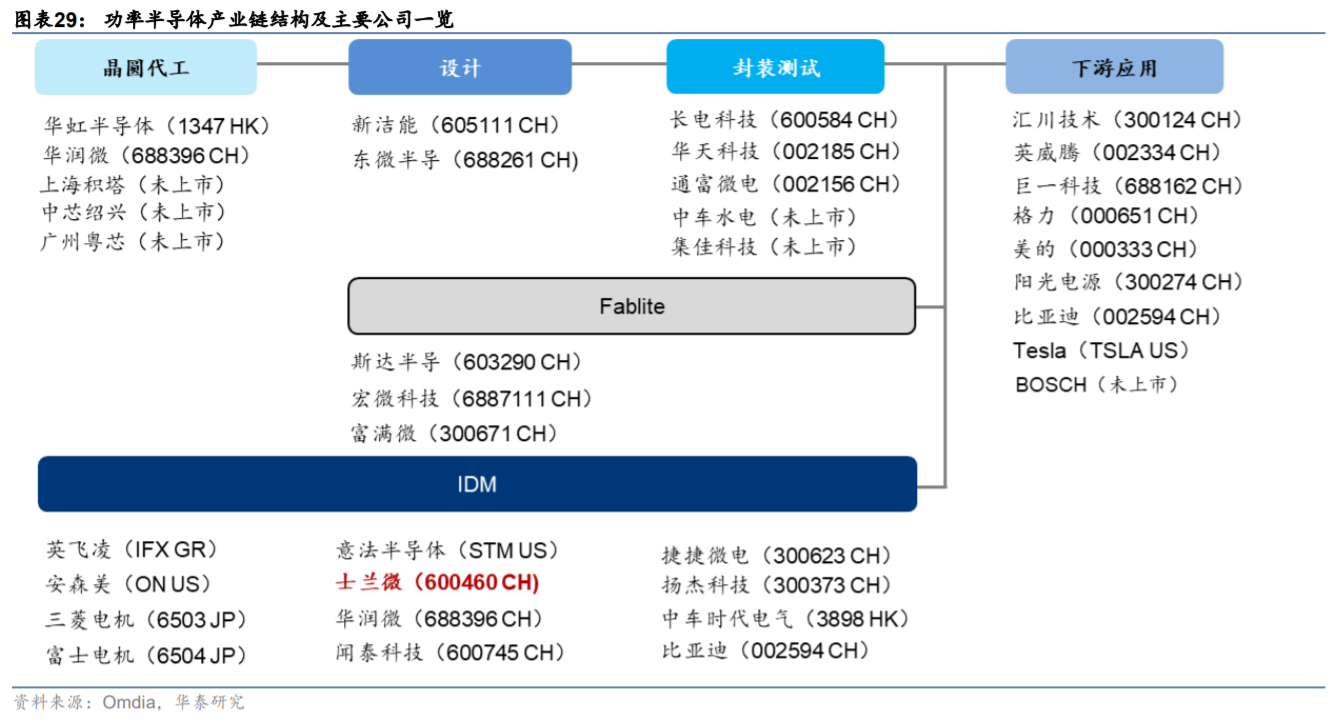
Task: Click the 设计 header box
Action: point(460,68)
